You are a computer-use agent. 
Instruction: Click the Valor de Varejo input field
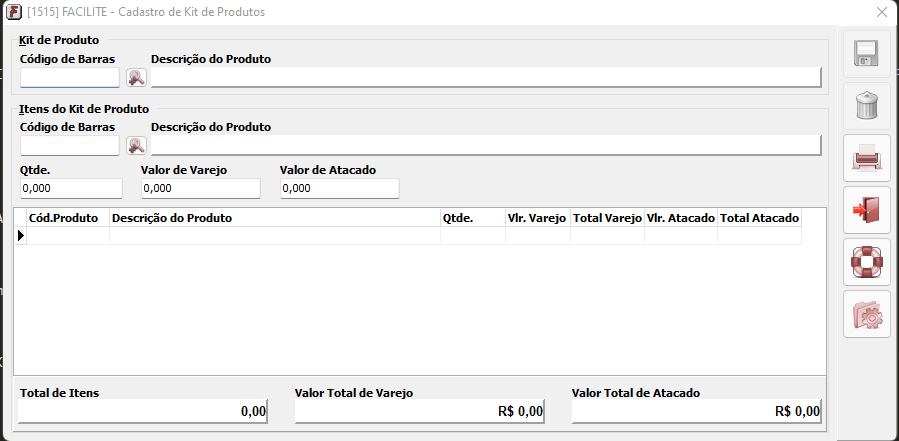[x=200, y=188]
